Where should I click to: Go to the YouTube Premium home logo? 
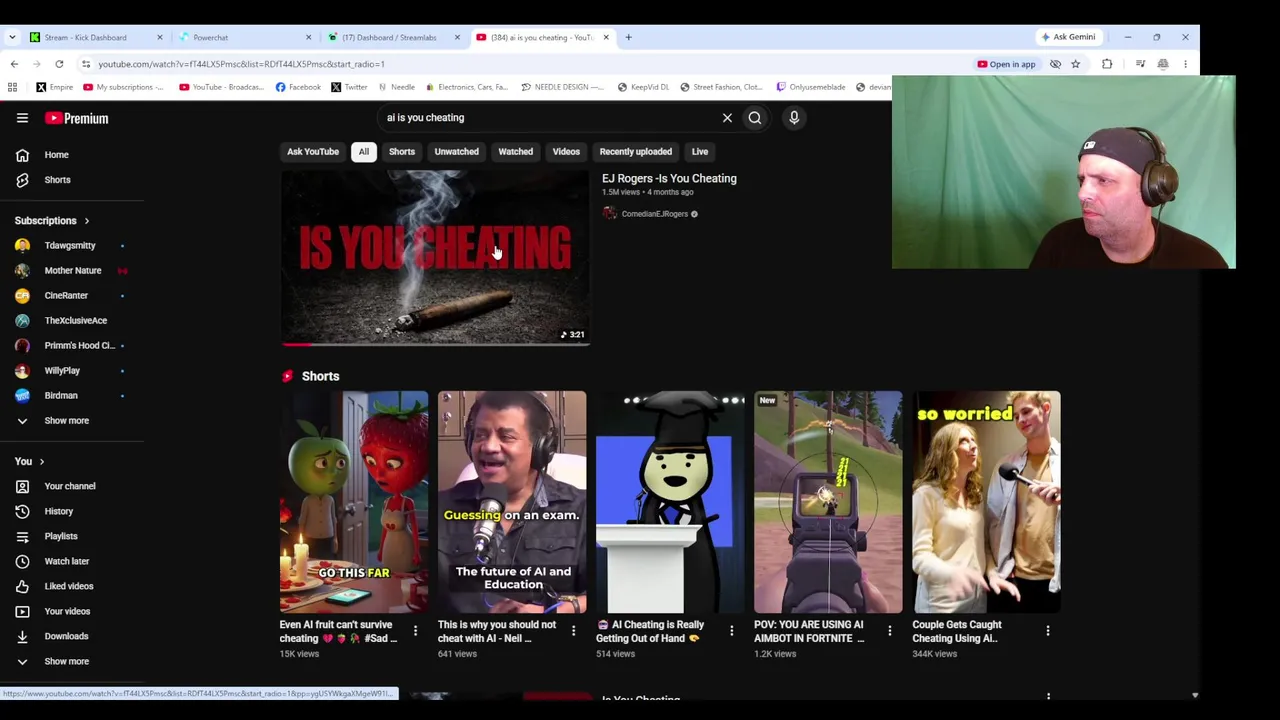(x=76, y=118)
